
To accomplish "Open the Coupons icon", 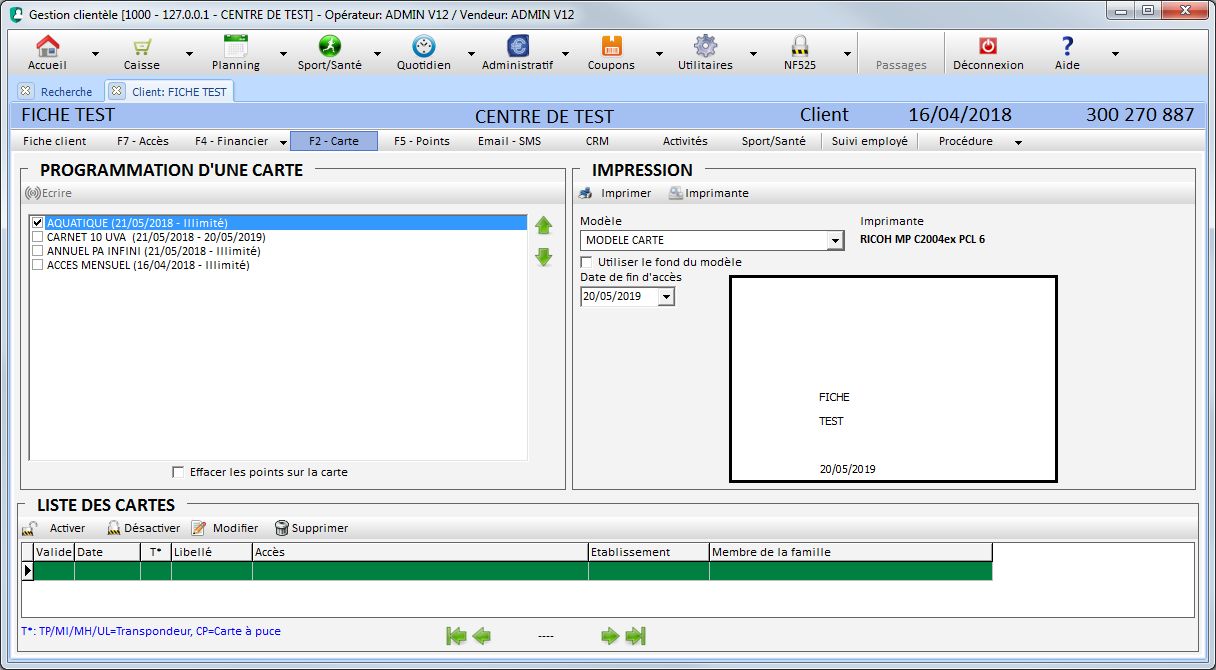I will [611, 47].
